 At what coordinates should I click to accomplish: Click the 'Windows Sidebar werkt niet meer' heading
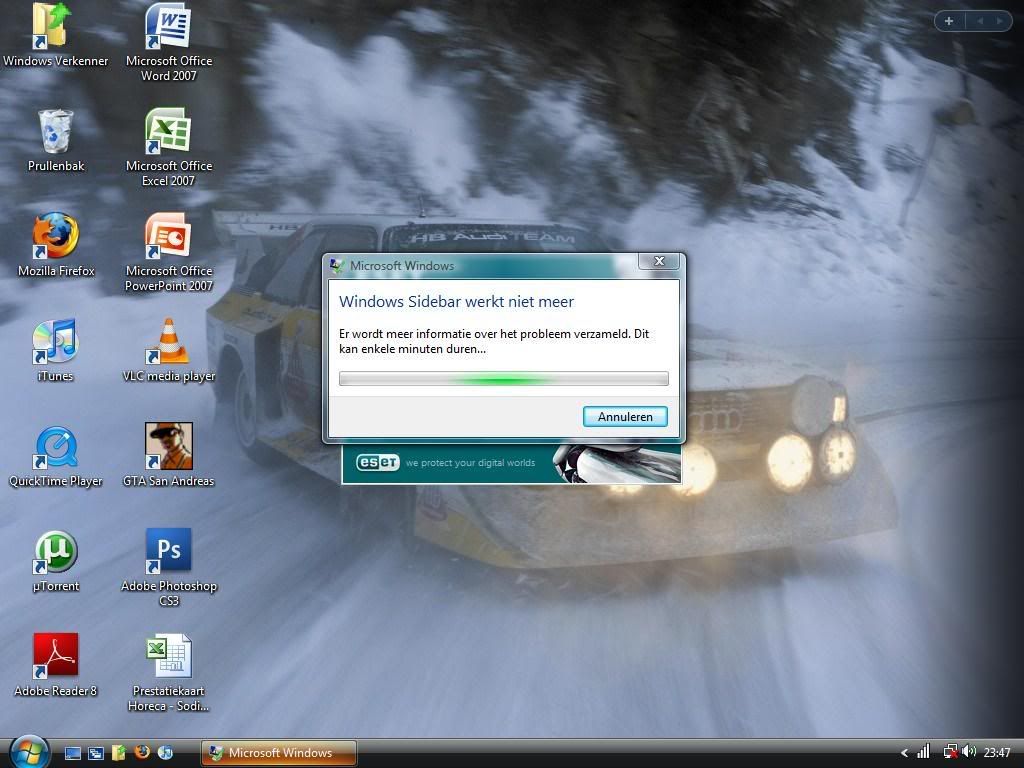pos(456,302)
